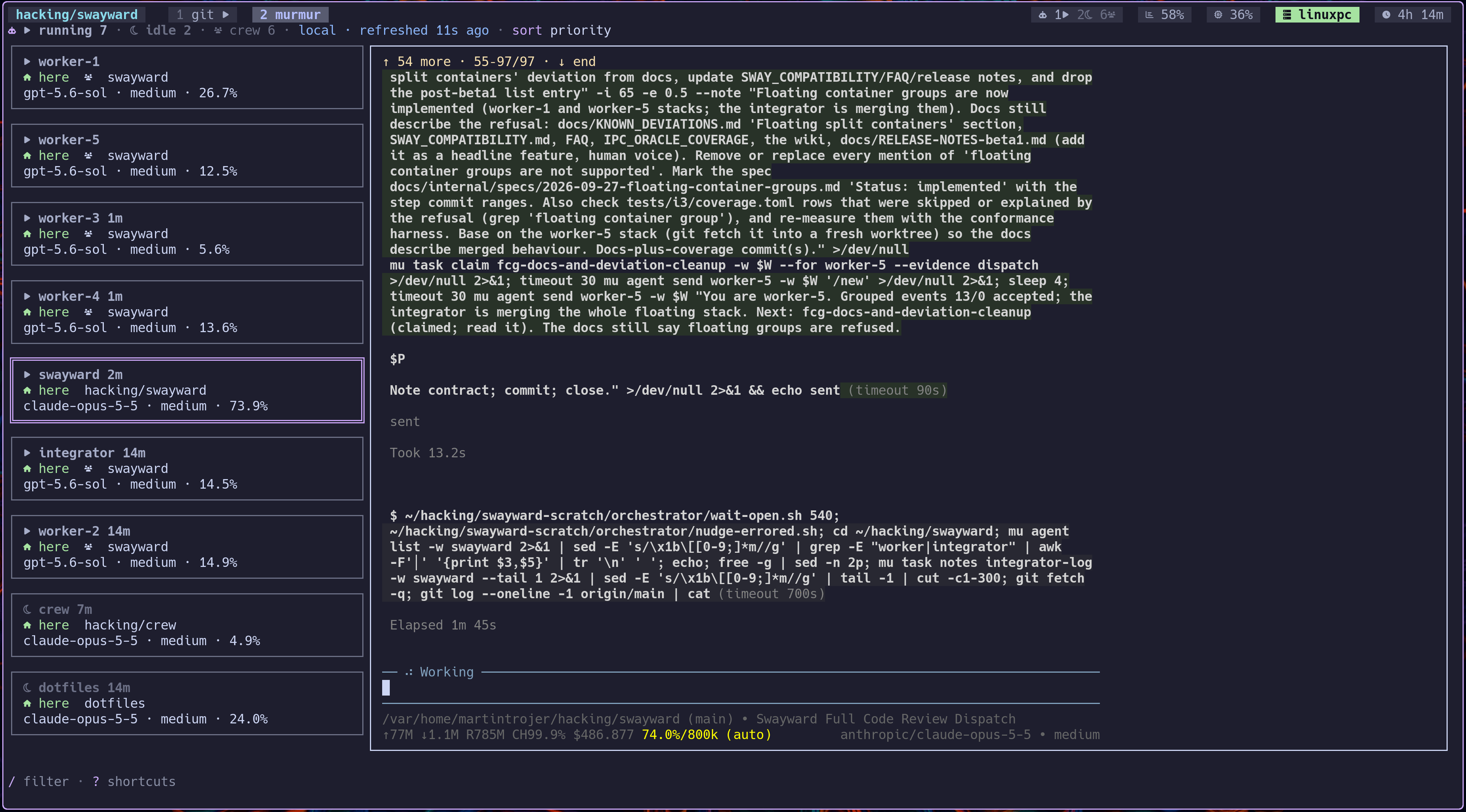This screenshot has width=1466, height=812.
Task: Click the hacking/crew path in crew card
Action: [x=130, y=625]
